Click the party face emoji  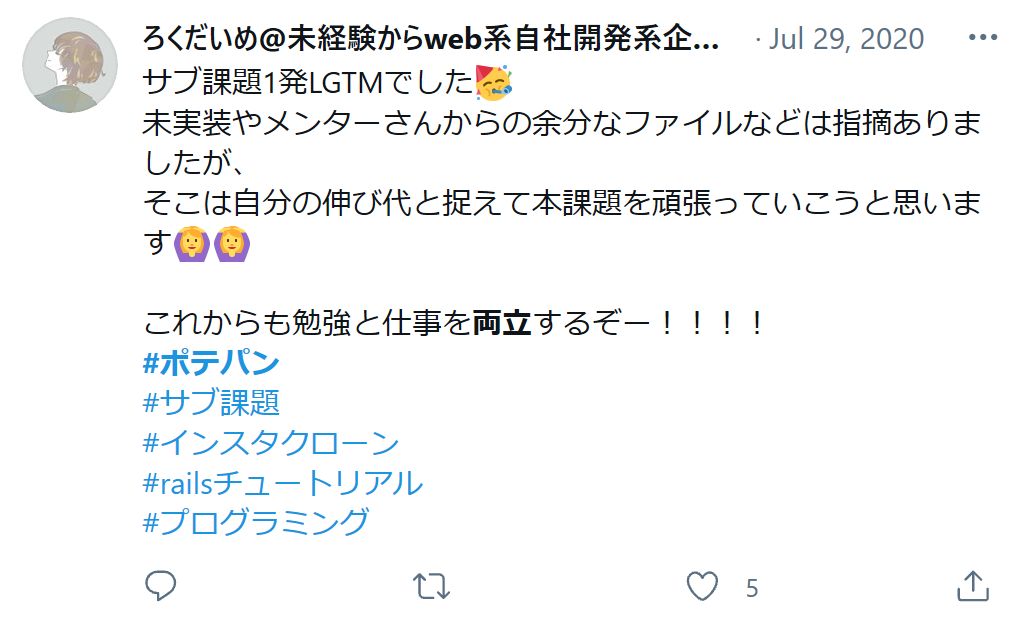click(x=493, y=83)
